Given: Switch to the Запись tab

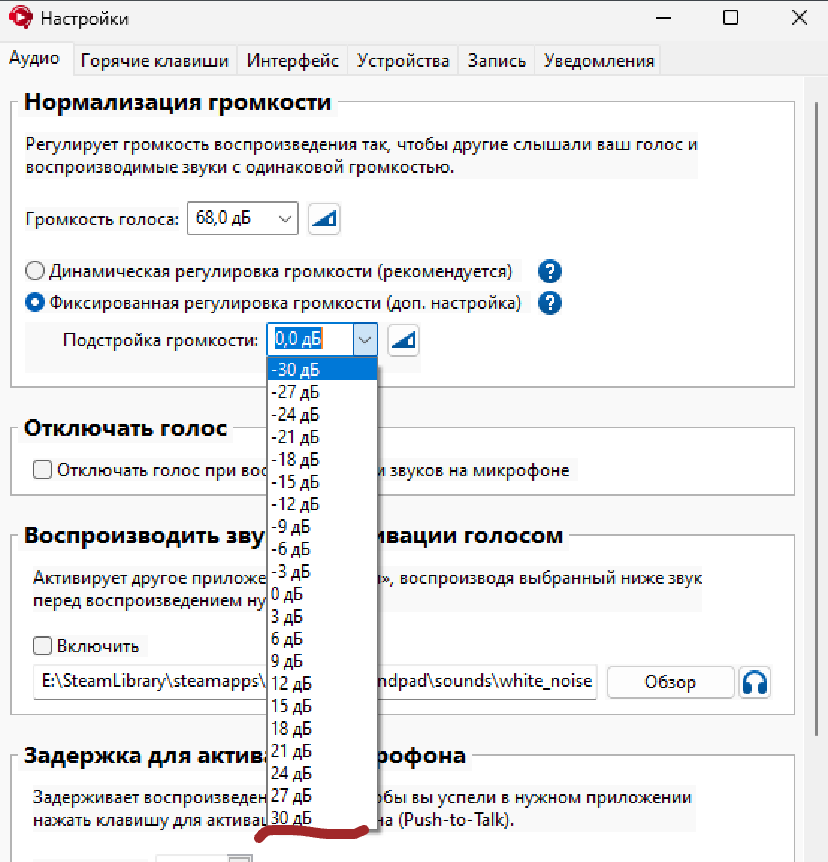Looking at the screenshot, I should click(497, 60).
